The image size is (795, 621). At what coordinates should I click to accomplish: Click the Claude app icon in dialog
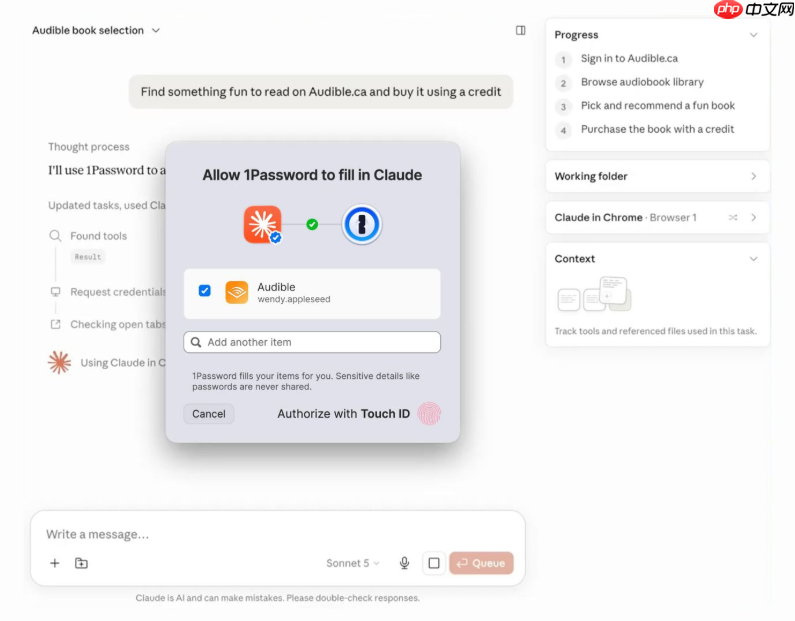(263, 224)
